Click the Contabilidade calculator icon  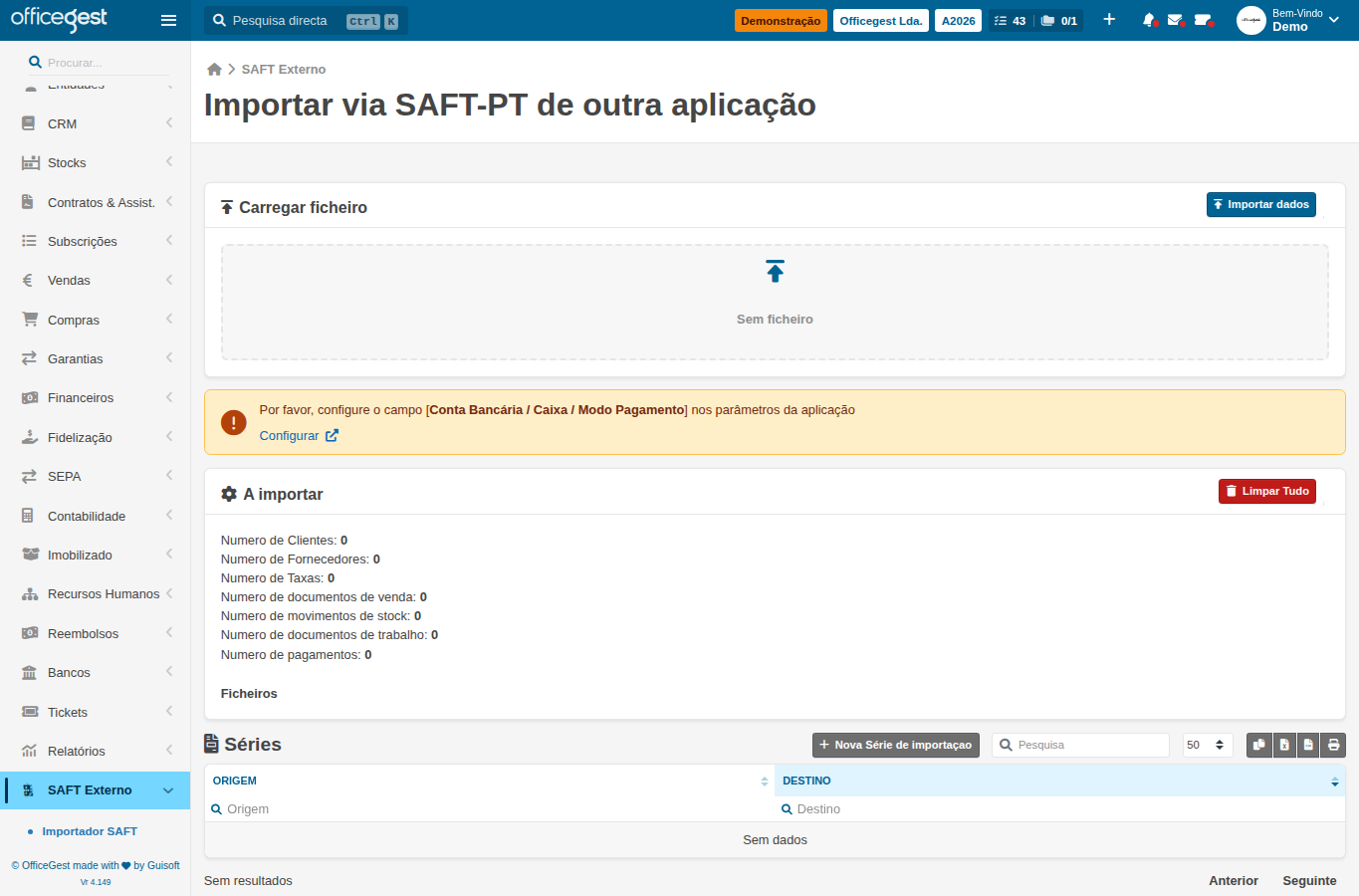point(28,516)
